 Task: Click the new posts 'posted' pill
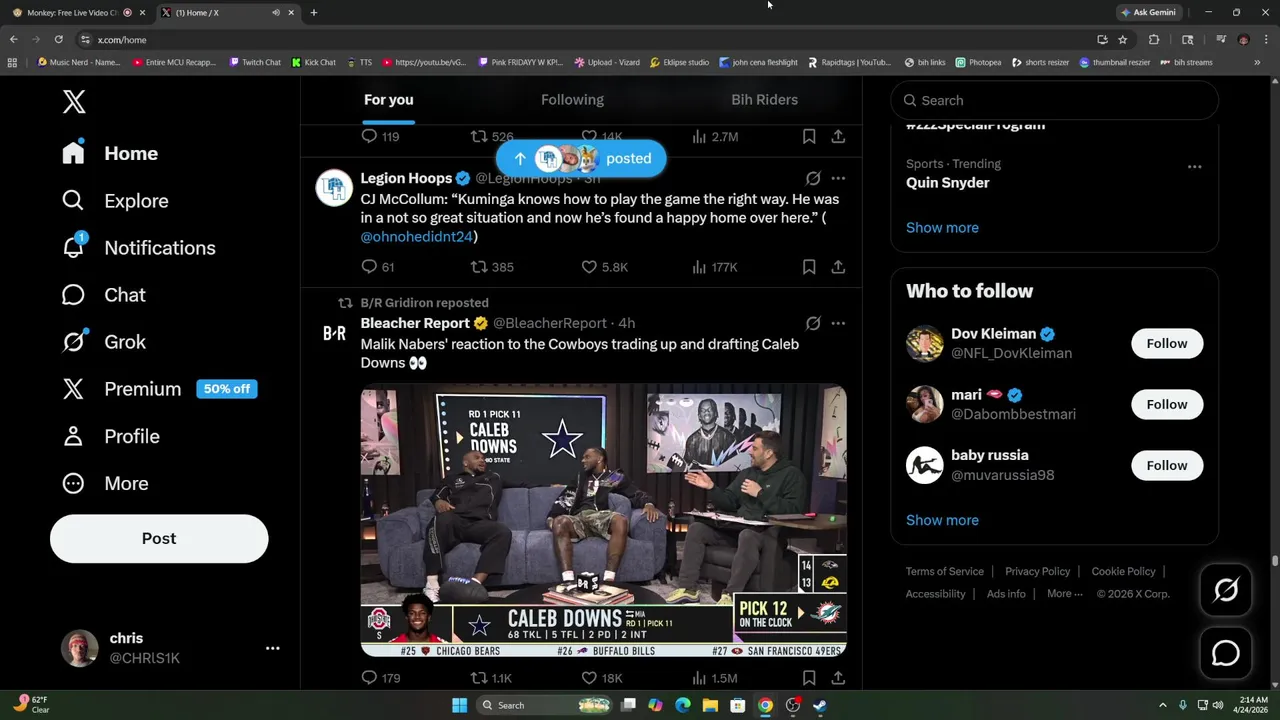581,158
